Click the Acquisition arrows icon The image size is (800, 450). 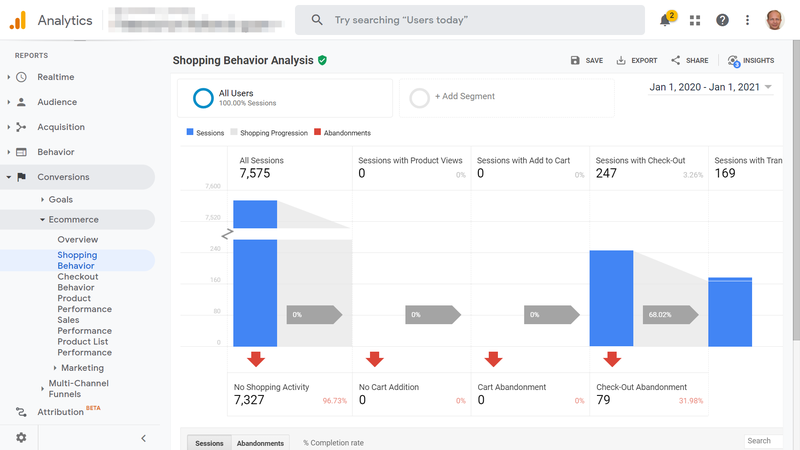point(21,127)
